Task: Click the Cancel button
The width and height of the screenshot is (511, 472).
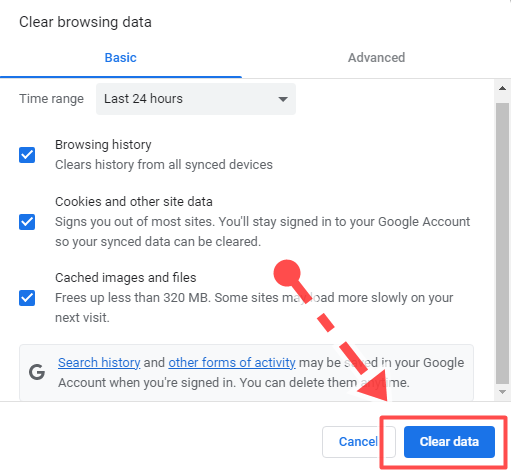Action: pyautogui.click(x=358, y=442)
